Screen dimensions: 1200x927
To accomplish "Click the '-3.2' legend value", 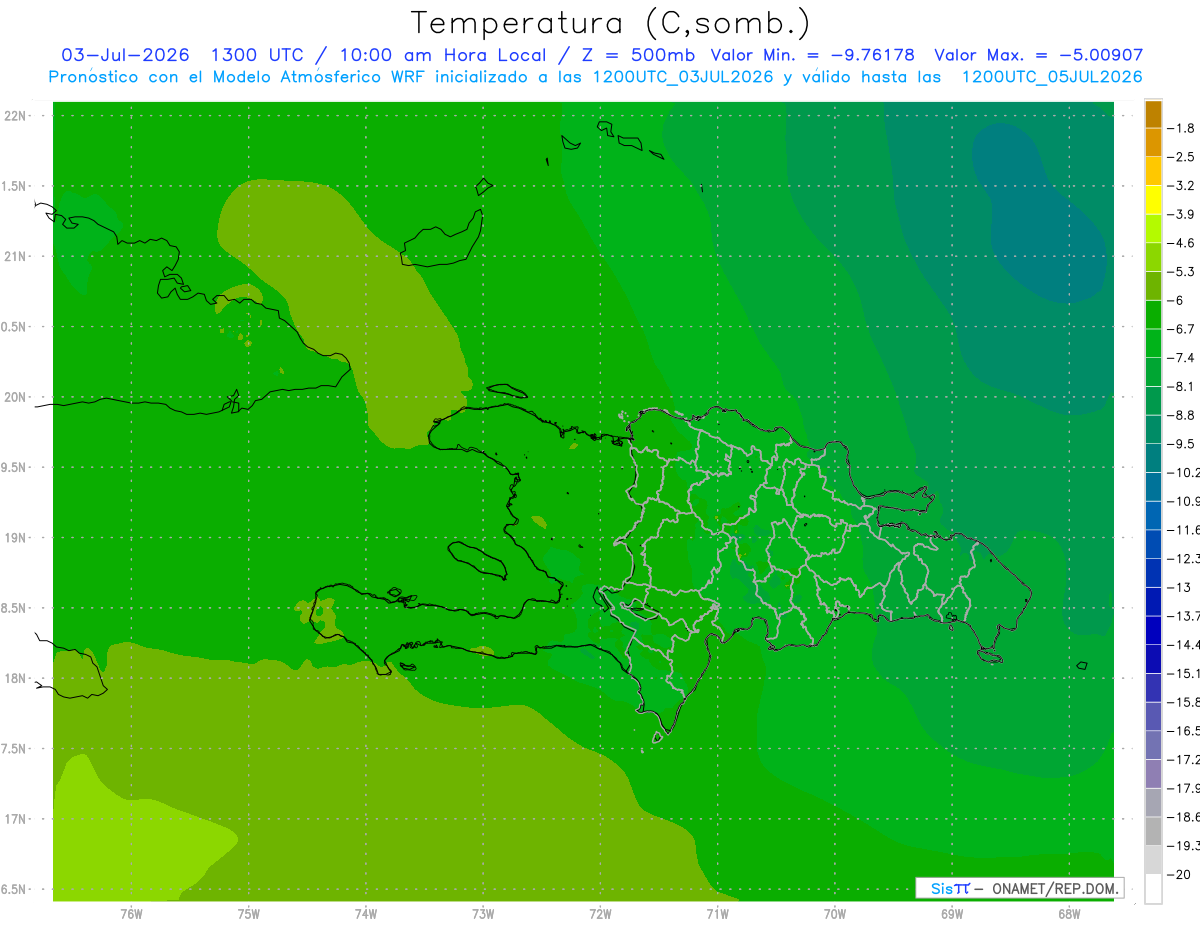I will tap(1182, 186).
